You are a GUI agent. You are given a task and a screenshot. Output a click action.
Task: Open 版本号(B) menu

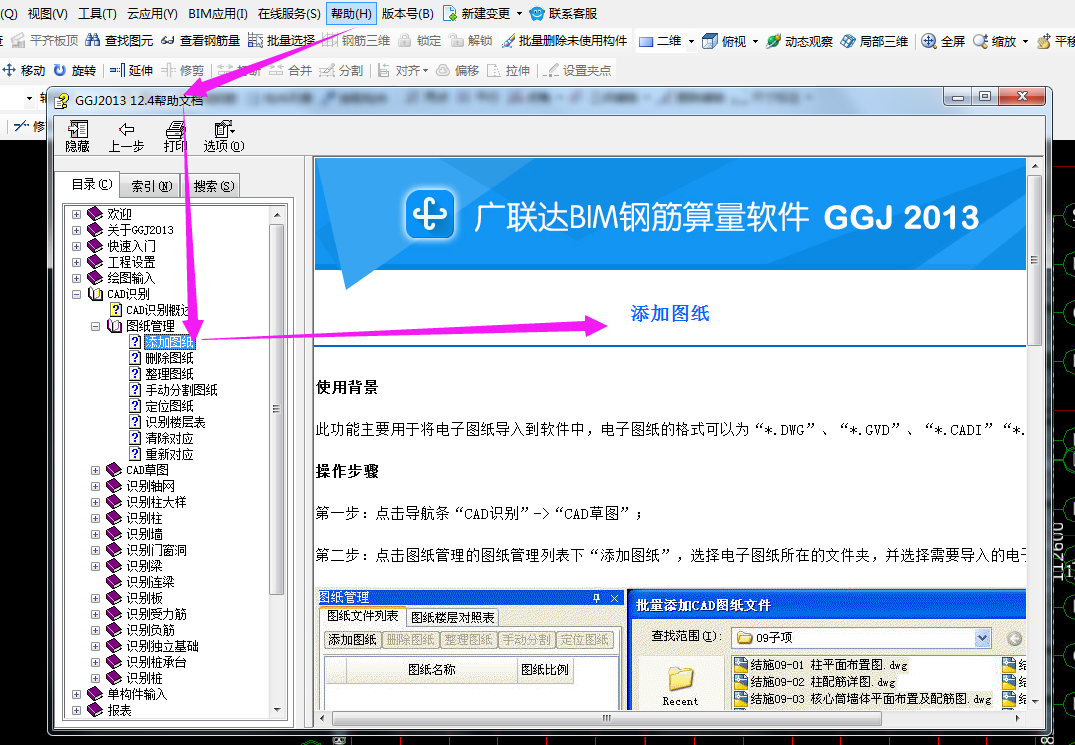407,14
